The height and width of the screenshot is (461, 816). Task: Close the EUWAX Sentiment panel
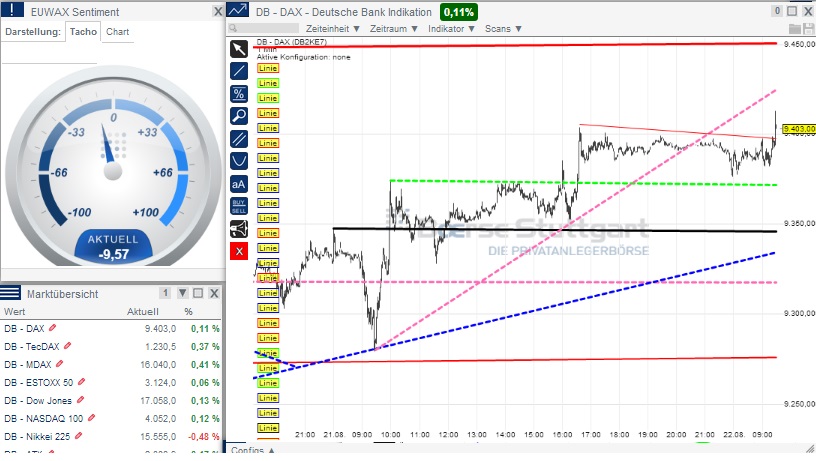click(218, 11)
